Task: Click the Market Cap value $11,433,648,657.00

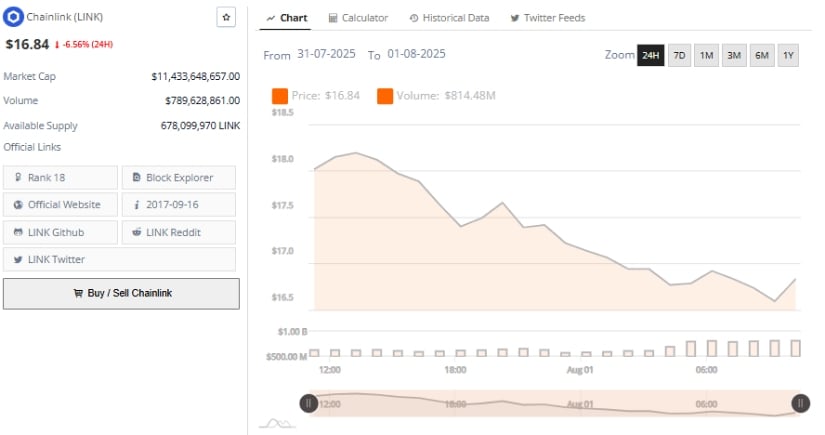Action: (195, 76)
